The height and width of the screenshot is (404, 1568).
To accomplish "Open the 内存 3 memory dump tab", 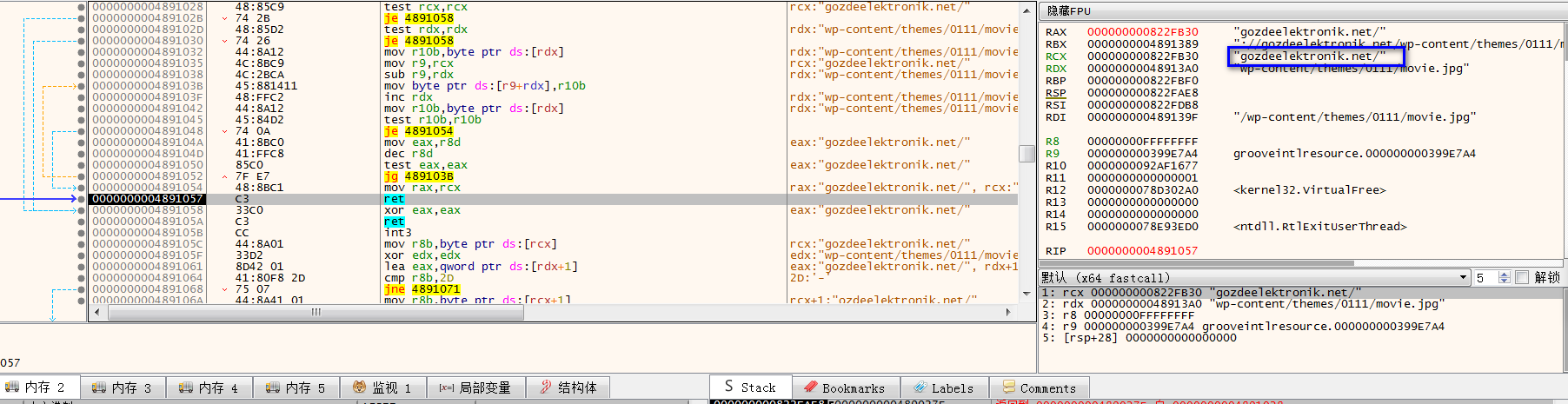I will (123, 387).
